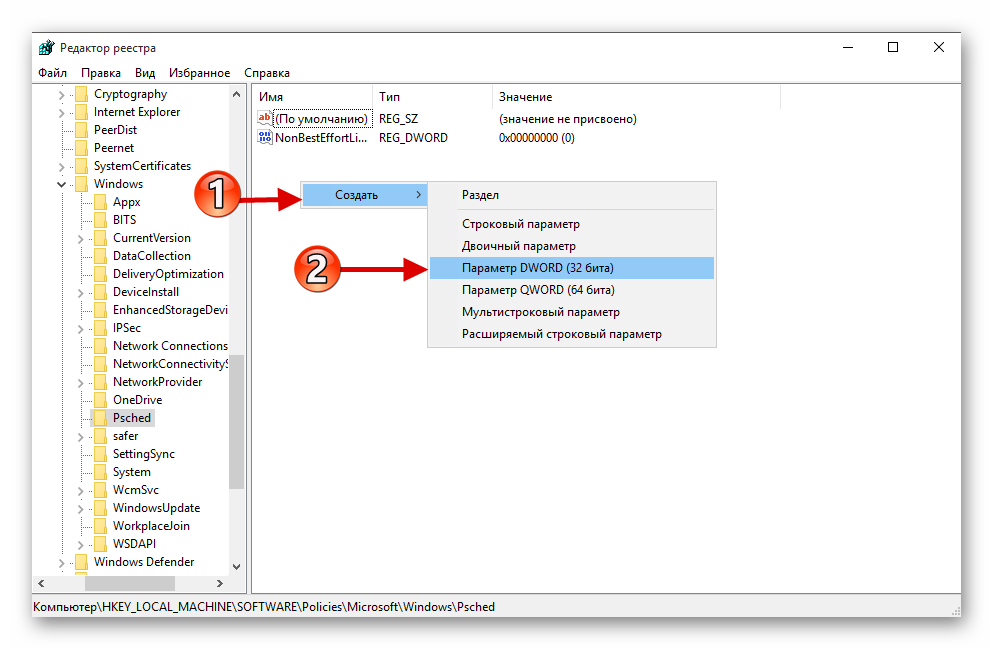Expand the safer key

click(80, 436)
